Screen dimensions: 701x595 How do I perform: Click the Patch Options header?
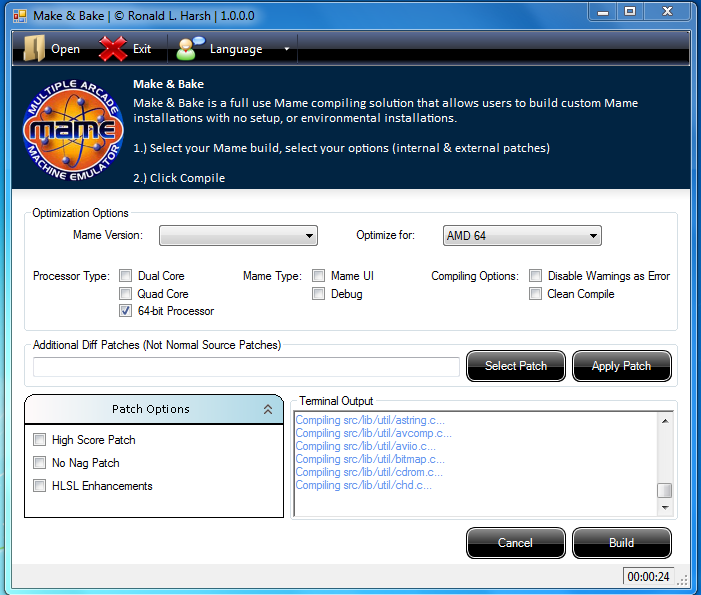click(x=154, y=409)
